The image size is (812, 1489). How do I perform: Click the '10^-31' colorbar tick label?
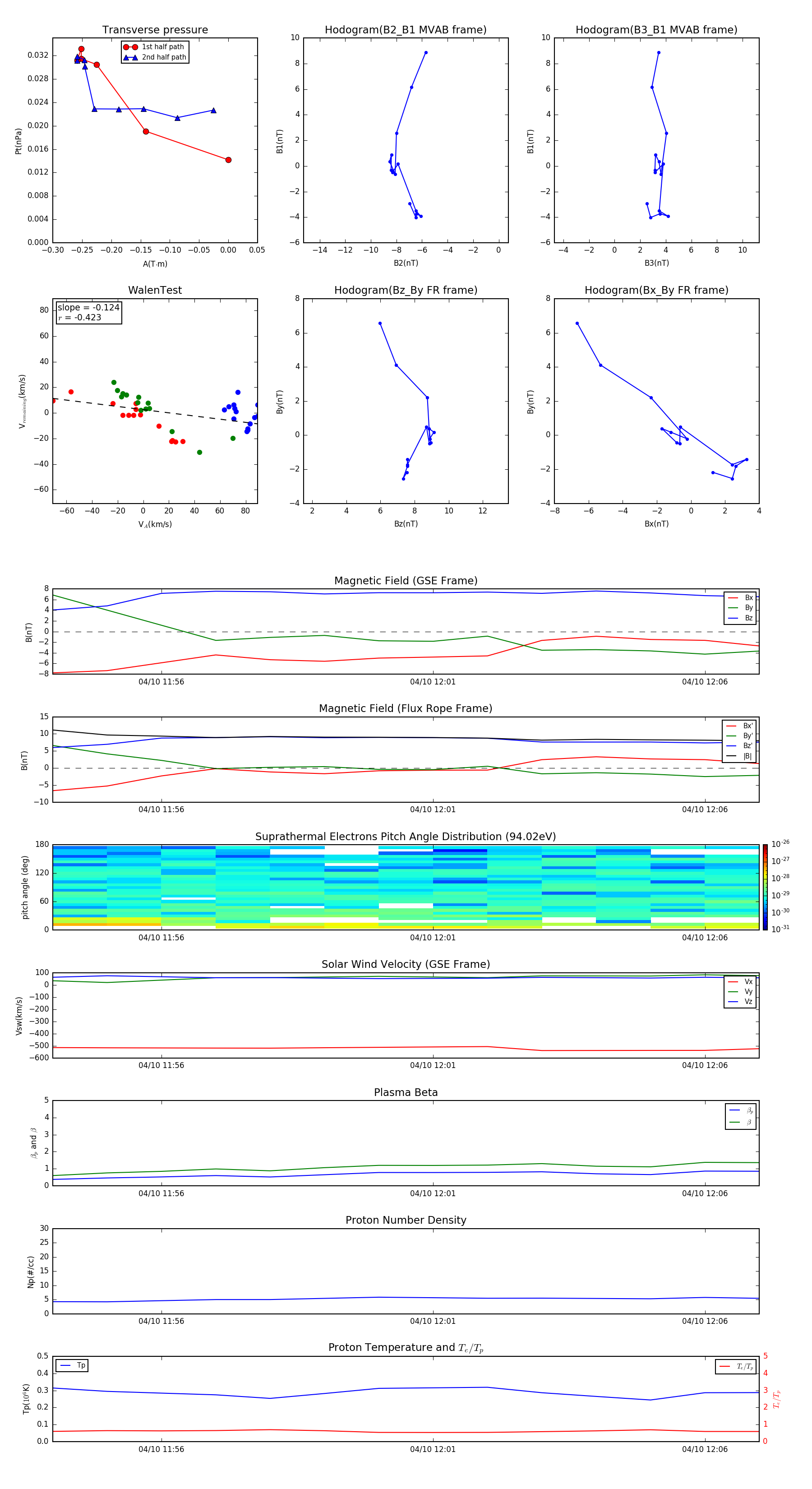click(780, 929)
